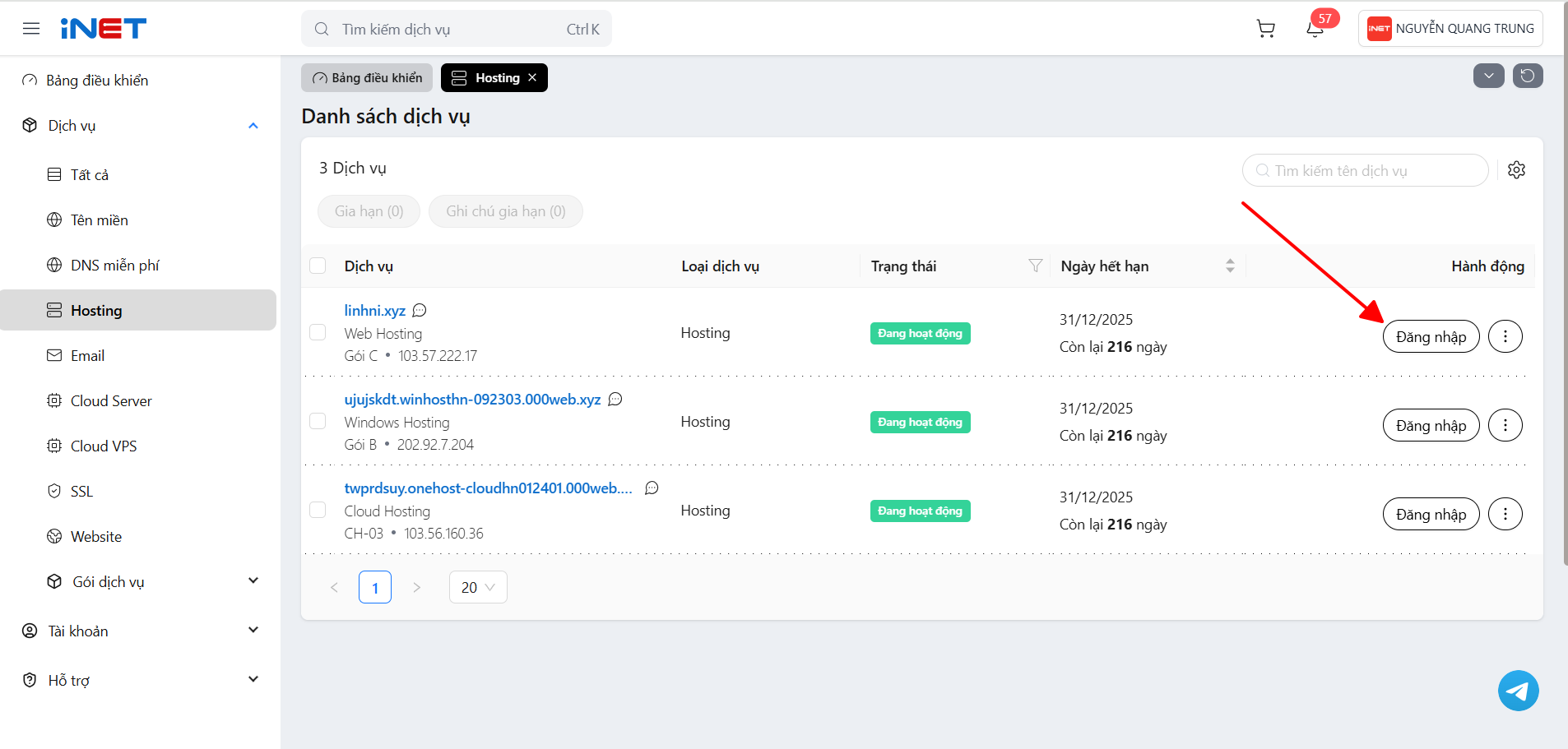Click the refresh icon at top right

1528,76
